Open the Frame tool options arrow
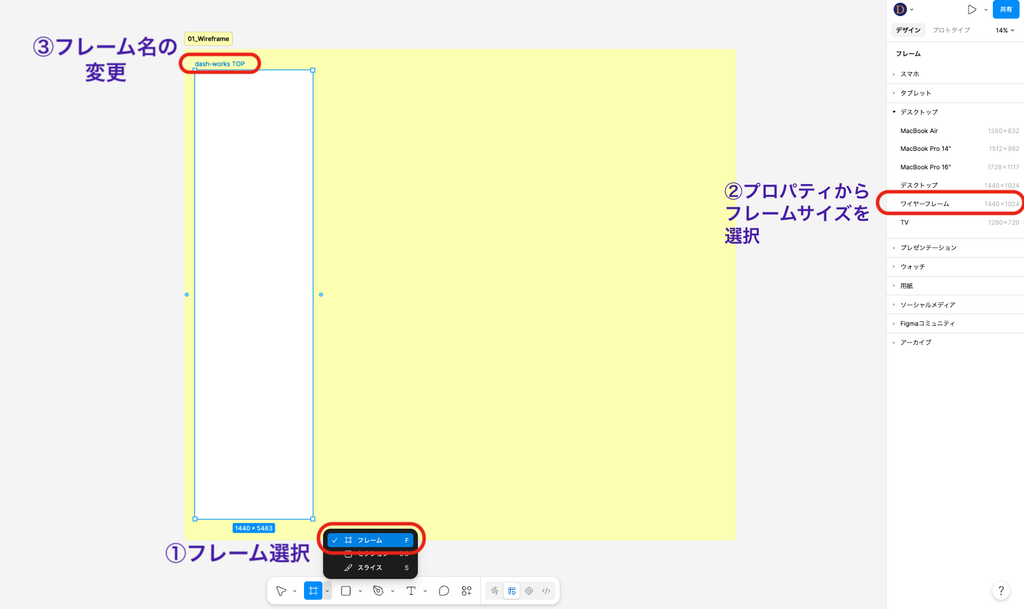1024x609 pixels. click(327, 591)
